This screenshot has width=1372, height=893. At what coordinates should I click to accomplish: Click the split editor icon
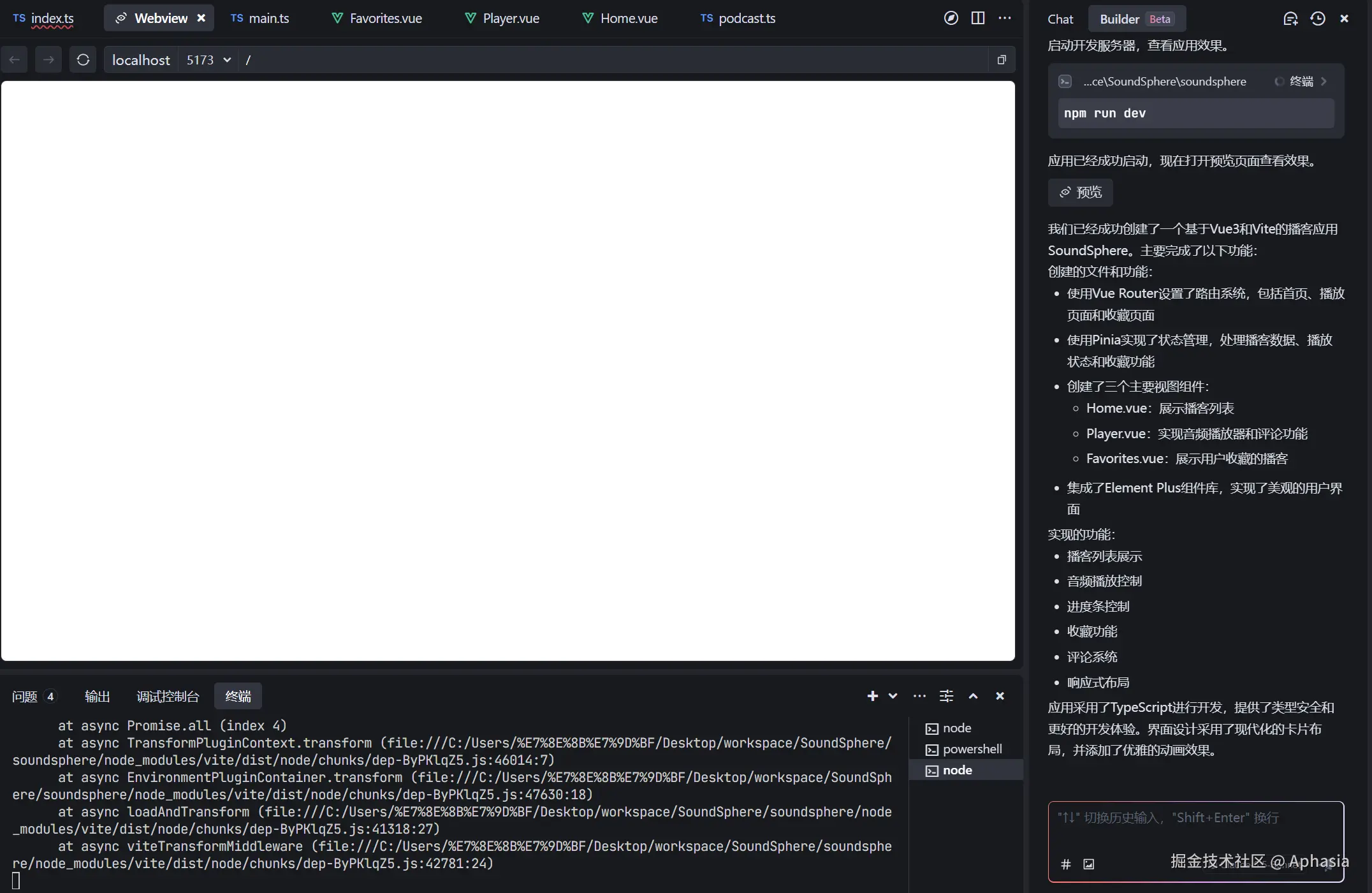pos(977,18)
